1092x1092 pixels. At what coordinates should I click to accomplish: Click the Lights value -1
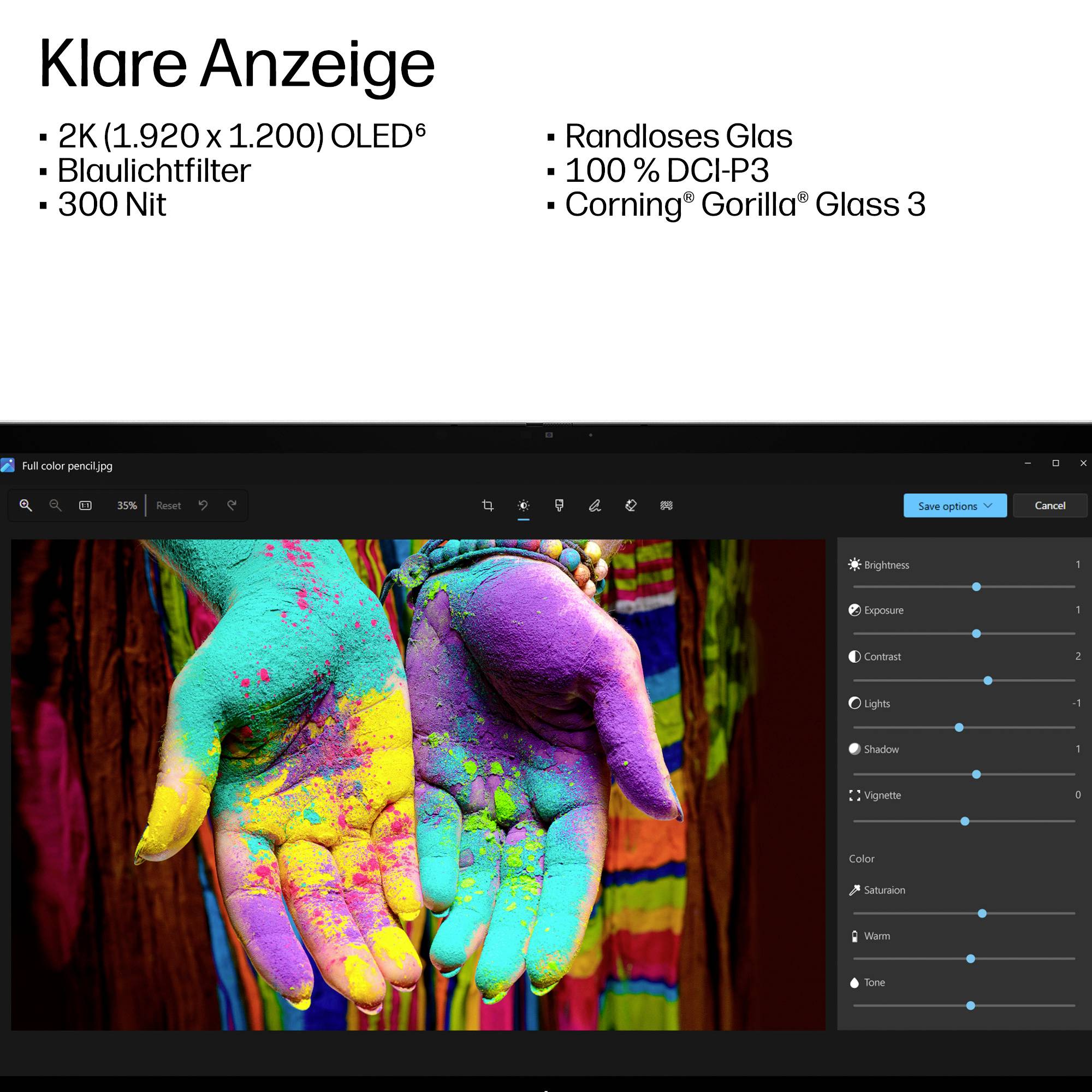[x=1076, y=703]
